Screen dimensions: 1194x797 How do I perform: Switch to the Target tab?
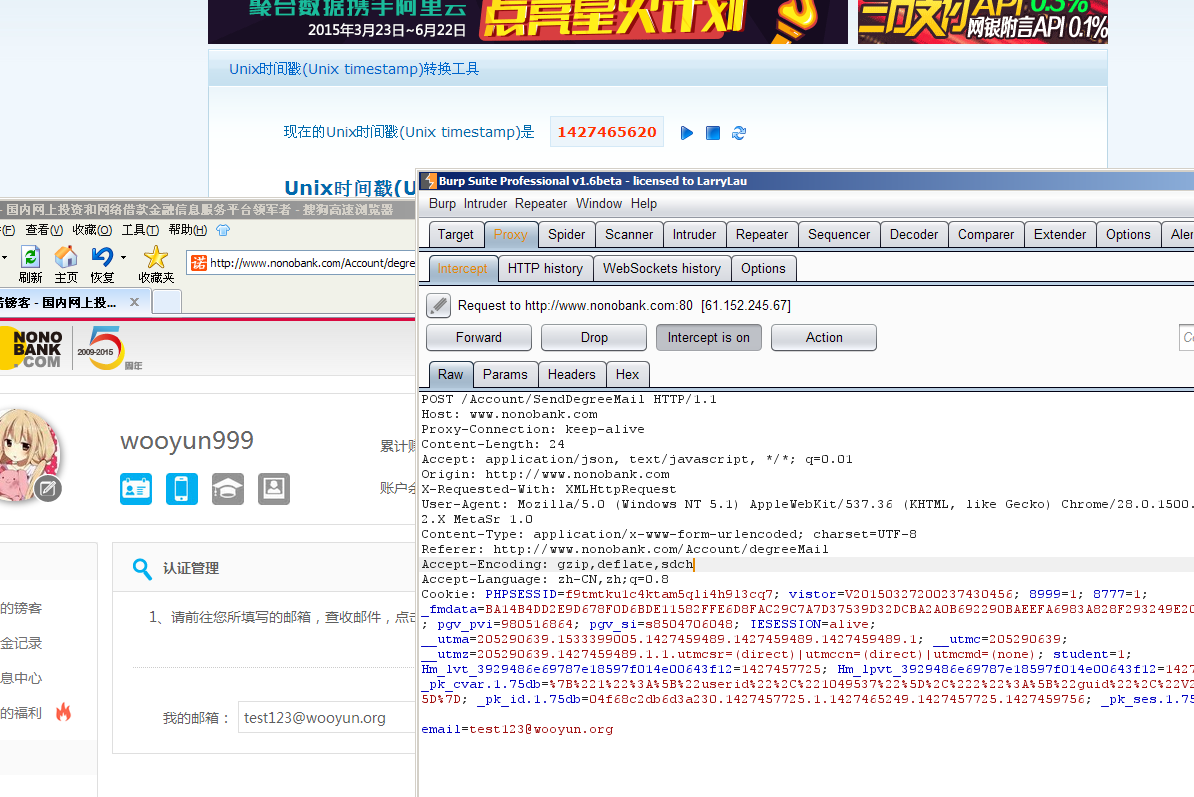pos(455,234)
